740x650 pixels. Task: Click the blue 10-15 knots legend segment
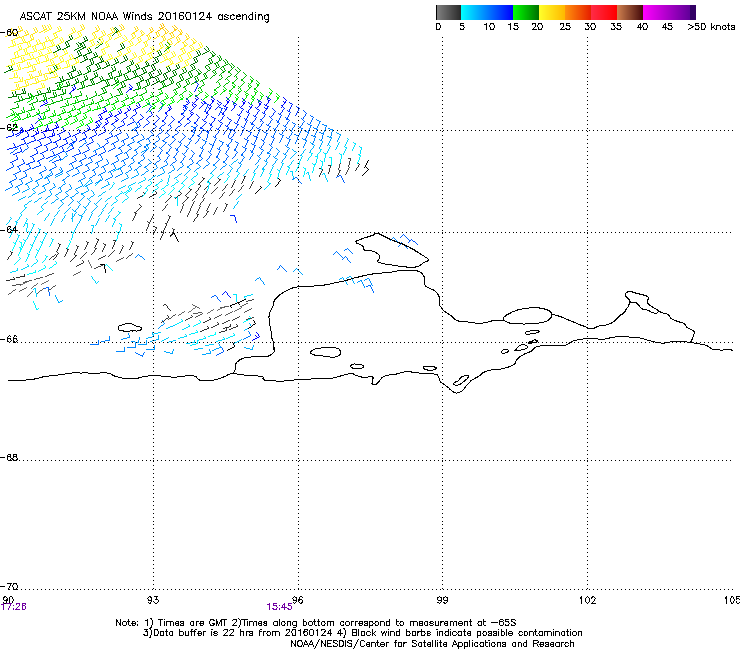500,12
